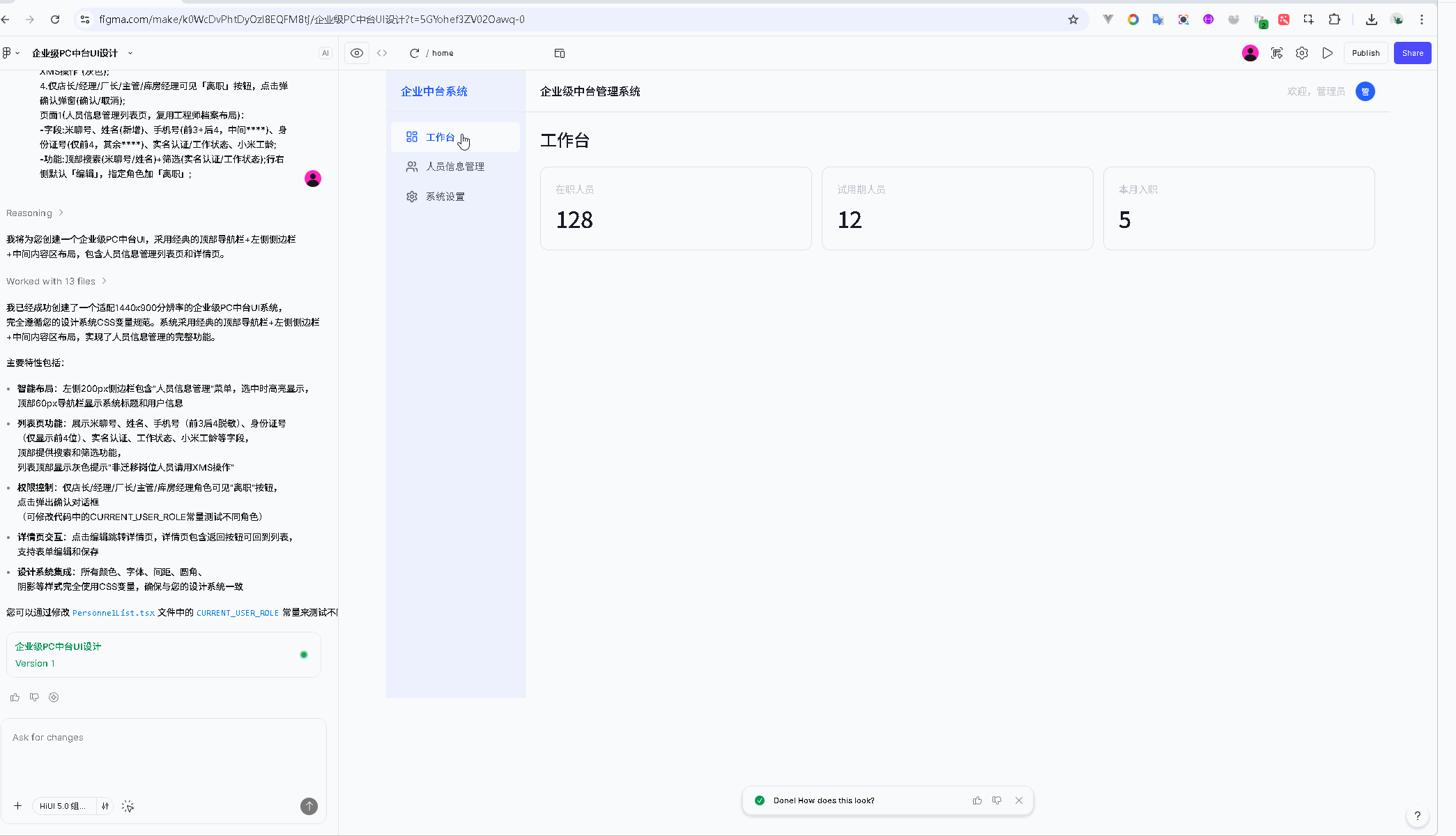
Task: Click the present play icon
Action: (1328, 53)
